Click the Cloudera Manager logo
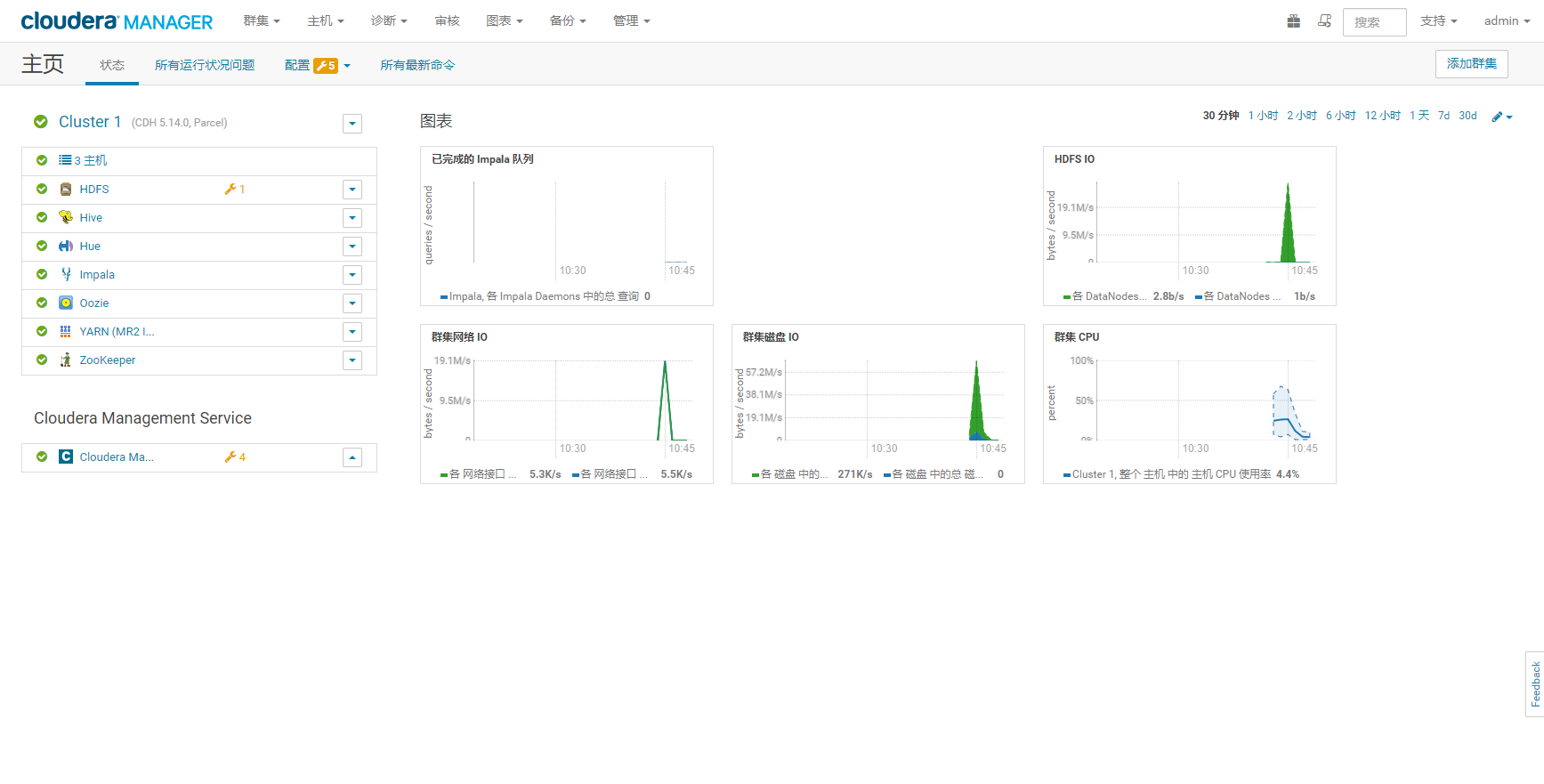 pyautogui.click(x=117, y=21)
